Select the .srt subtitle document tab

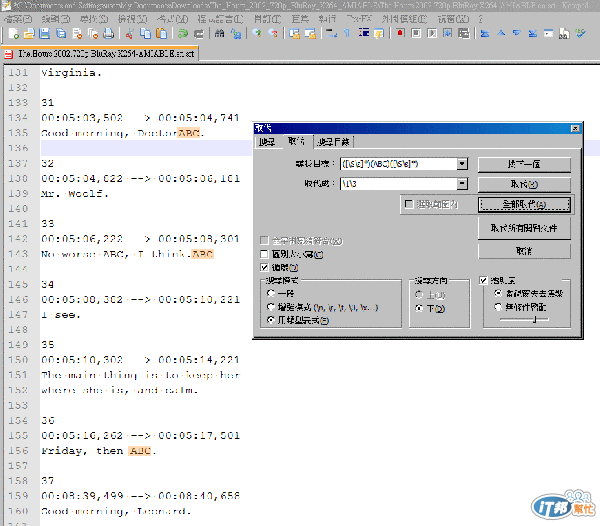100,54
